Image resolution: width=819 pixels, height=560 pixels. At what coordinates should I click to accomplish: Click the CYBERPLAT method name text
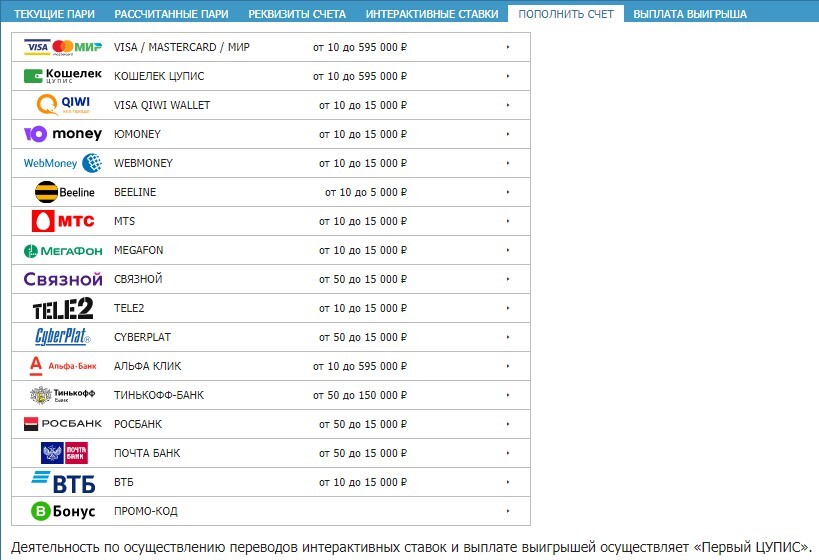[142, 337]
